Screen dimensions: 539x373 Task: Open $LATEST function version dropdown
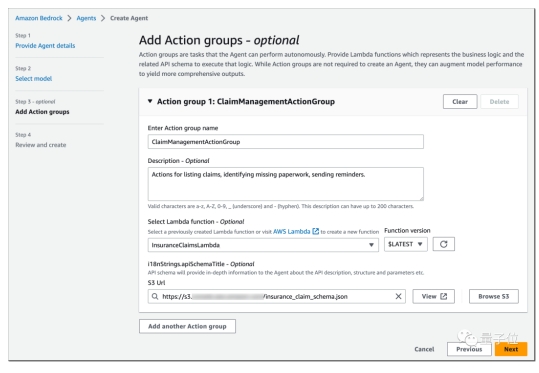406,244
